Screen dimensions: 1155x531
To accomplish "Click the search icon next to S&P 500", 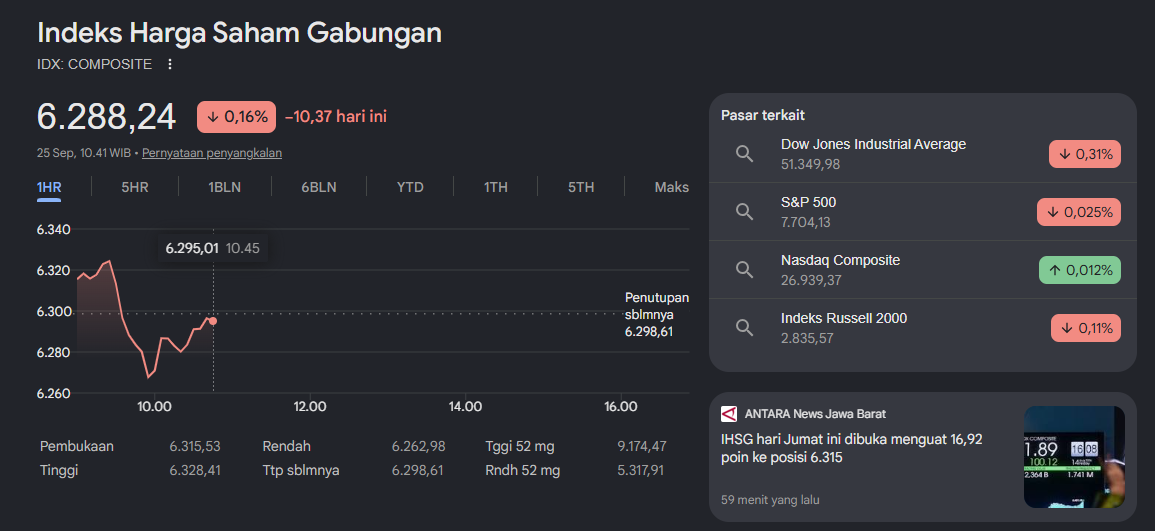I will tap(745, 212).
